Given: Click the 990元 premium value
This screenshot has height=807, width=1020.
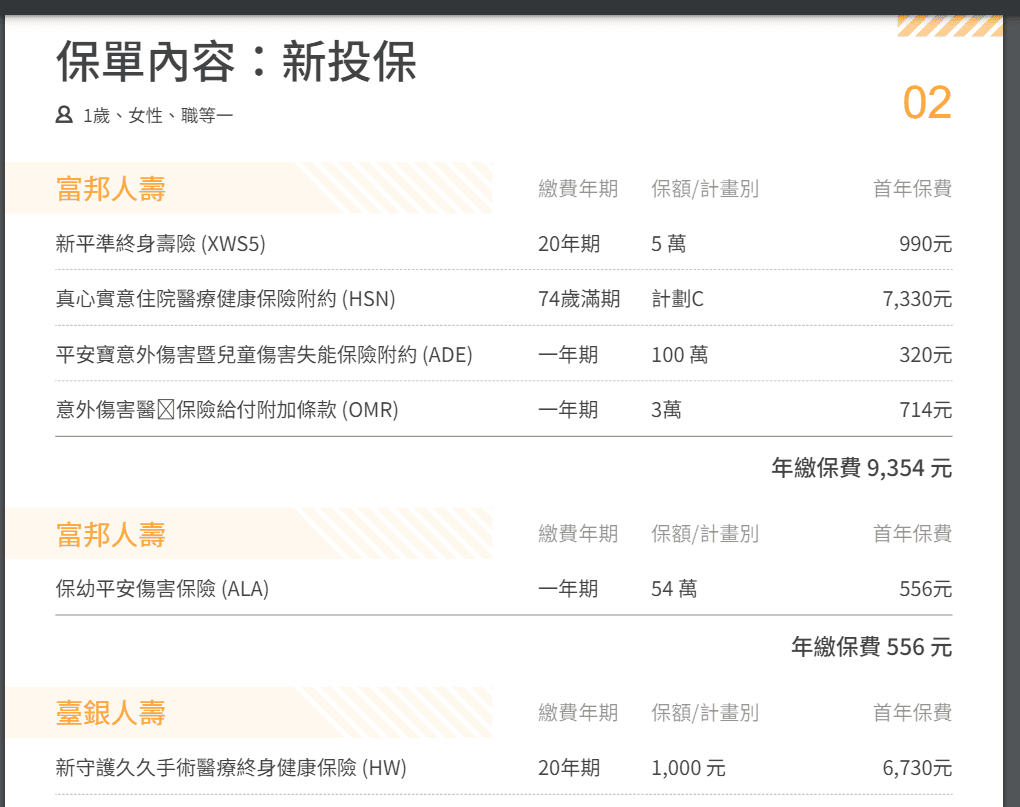Looking at the screenshot, I should (926, 244).
